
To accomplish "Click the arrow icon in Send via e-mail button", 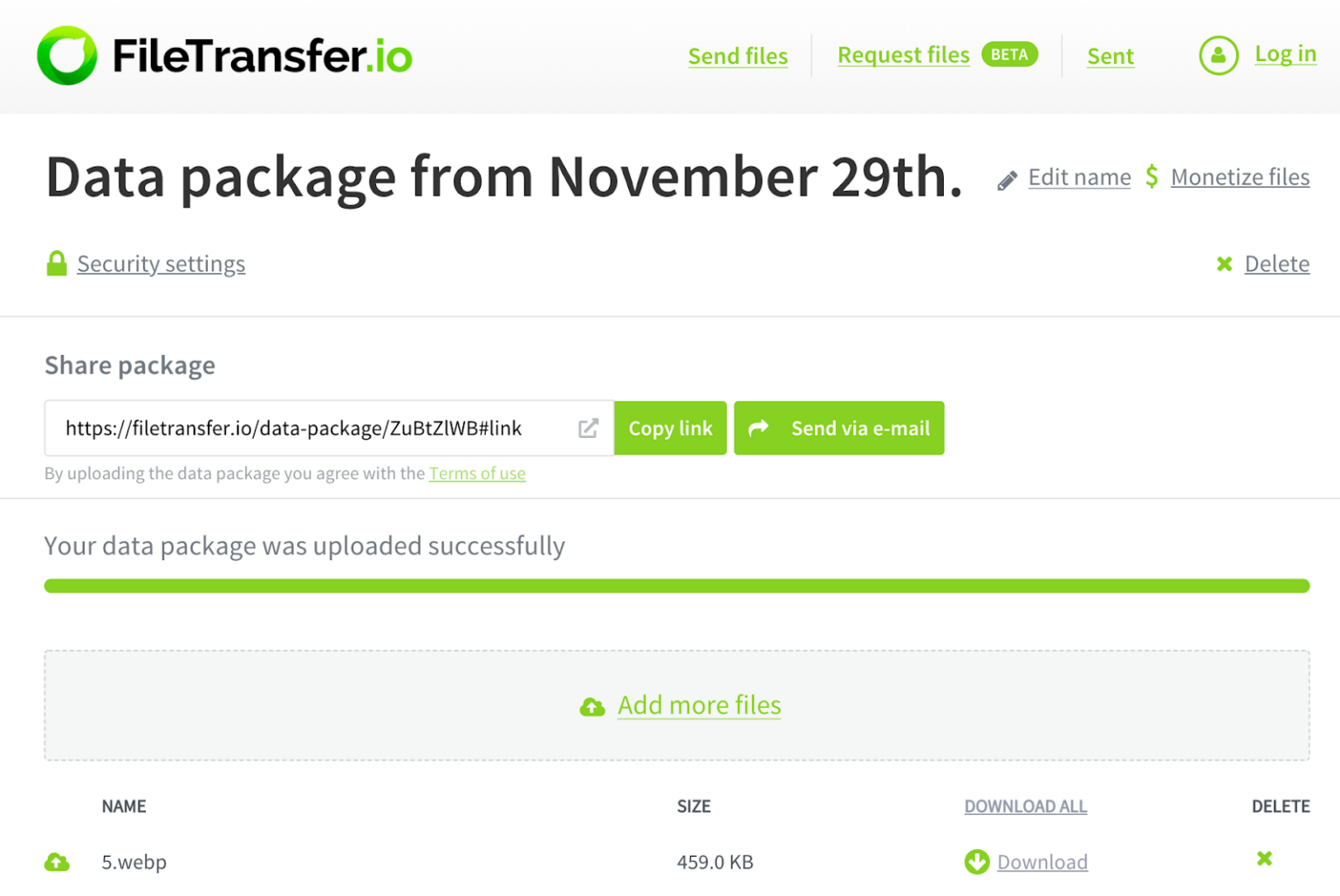I will click(x=758, y=427).
